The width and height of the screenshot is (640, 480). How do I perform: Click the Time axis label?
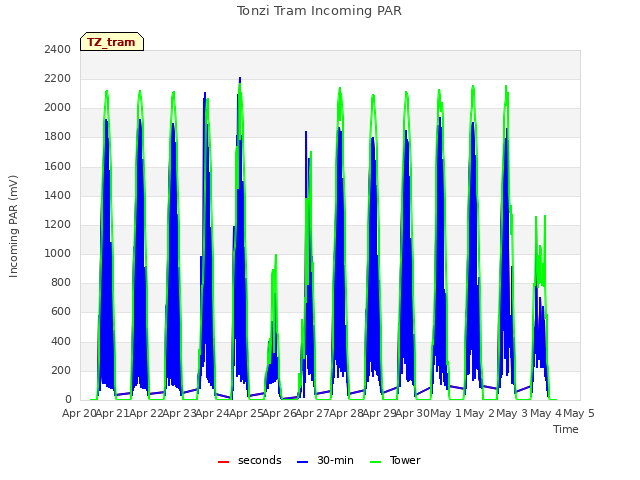566,429
